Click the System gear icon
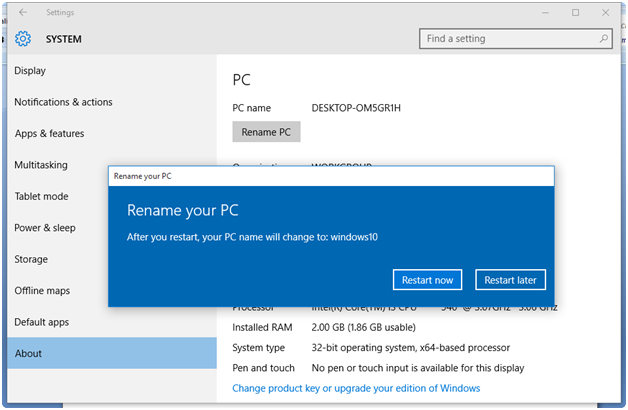The height and width of the screenshot is (410, 628). [x=23, y=39]
